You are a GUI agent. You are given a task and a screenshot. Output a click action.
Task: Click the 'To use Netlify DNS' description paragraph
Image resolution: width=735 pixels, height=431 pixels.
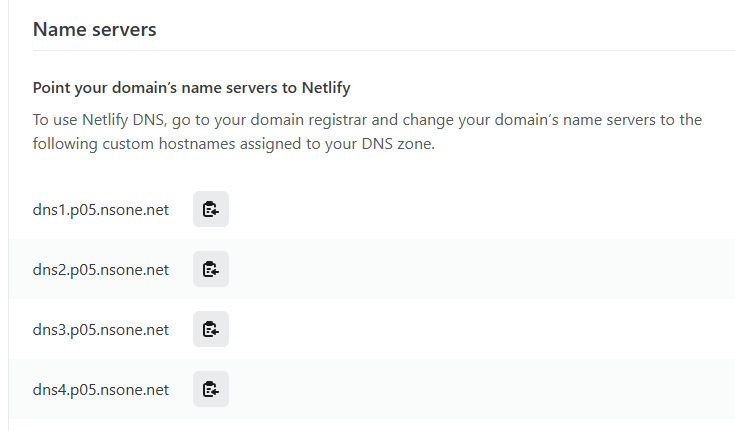(x=367, y=132)
